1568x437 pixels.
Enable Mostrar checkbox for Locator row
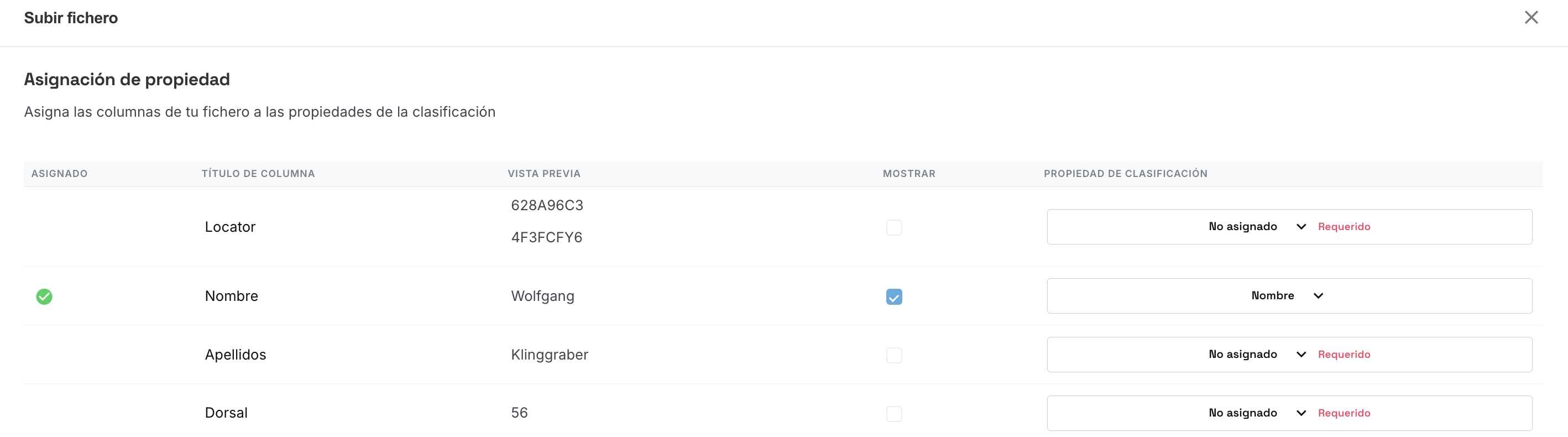[893, 228]
